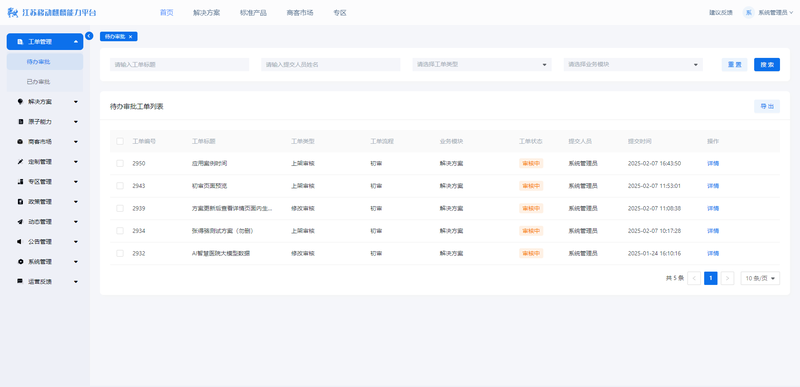
Task: Click the platform logo at top left
Action: [52, 13]
